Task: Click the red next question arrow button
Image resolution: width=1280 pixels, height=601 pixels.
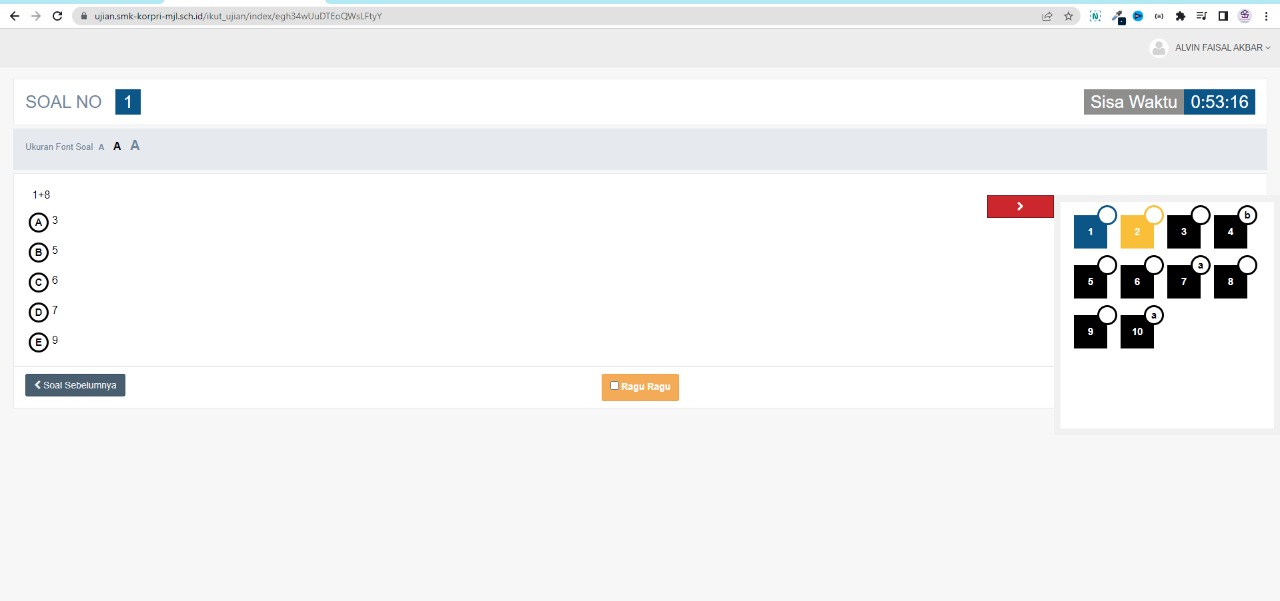Action: (1020, 206)
